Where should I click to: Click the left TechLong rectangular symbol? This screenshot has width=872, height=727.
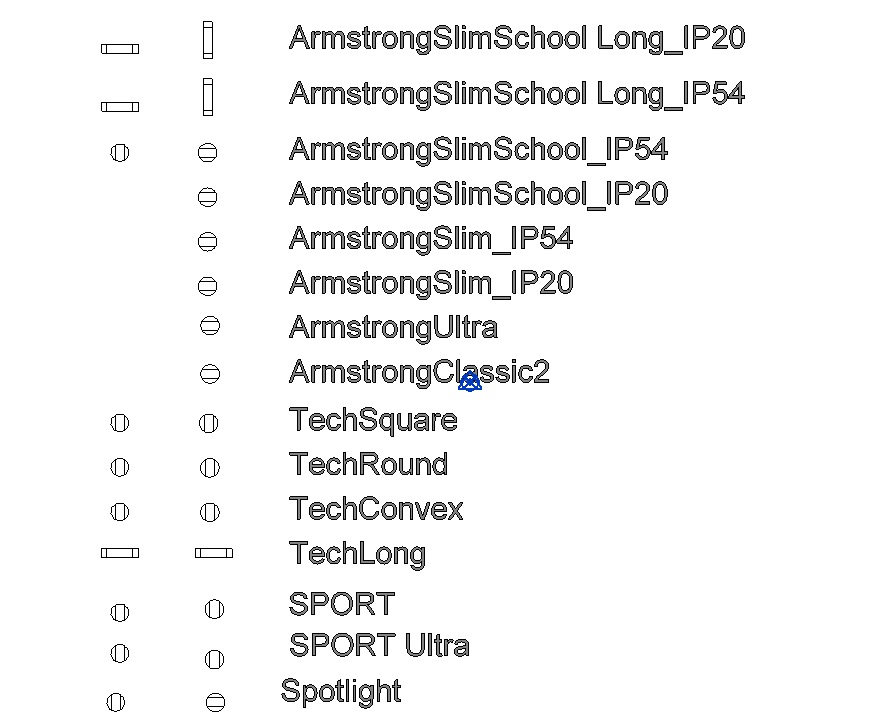tap(120, 553)
